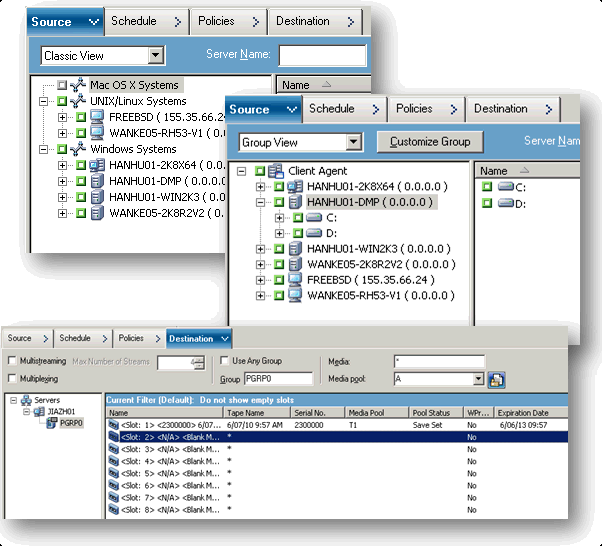Click Max Number of Streams spinner arrows
Viewport: 602px width, 546px height.
[x=199, y=363]
